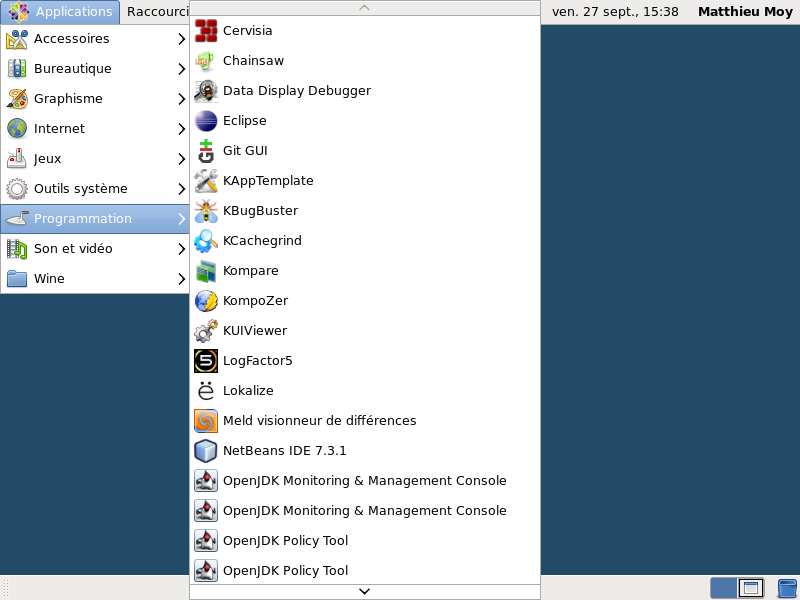Viewport: 800px width, 600px height.
Task: Click the Data Display Debugger icon
Action: [206, 91]
